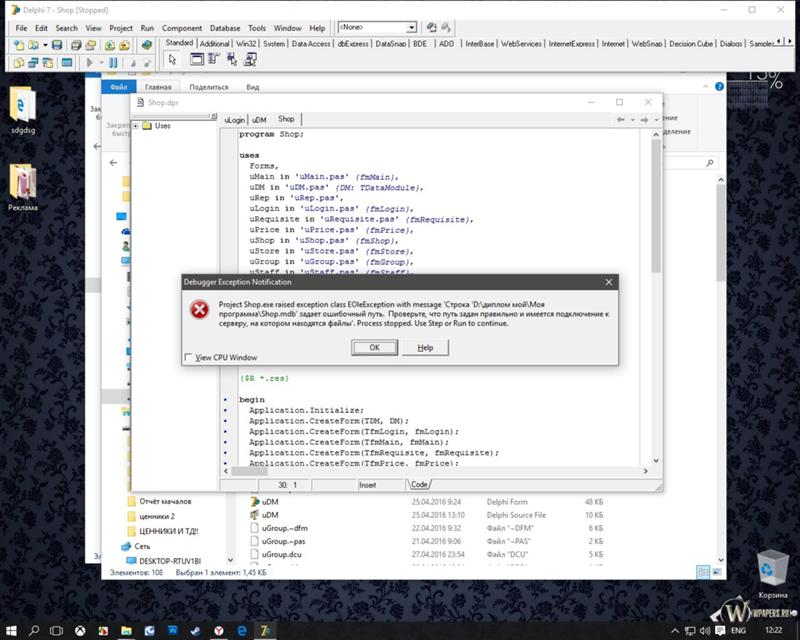Open the Project menu
Viewport: 800px width, 640px height.
pos(120,28)
